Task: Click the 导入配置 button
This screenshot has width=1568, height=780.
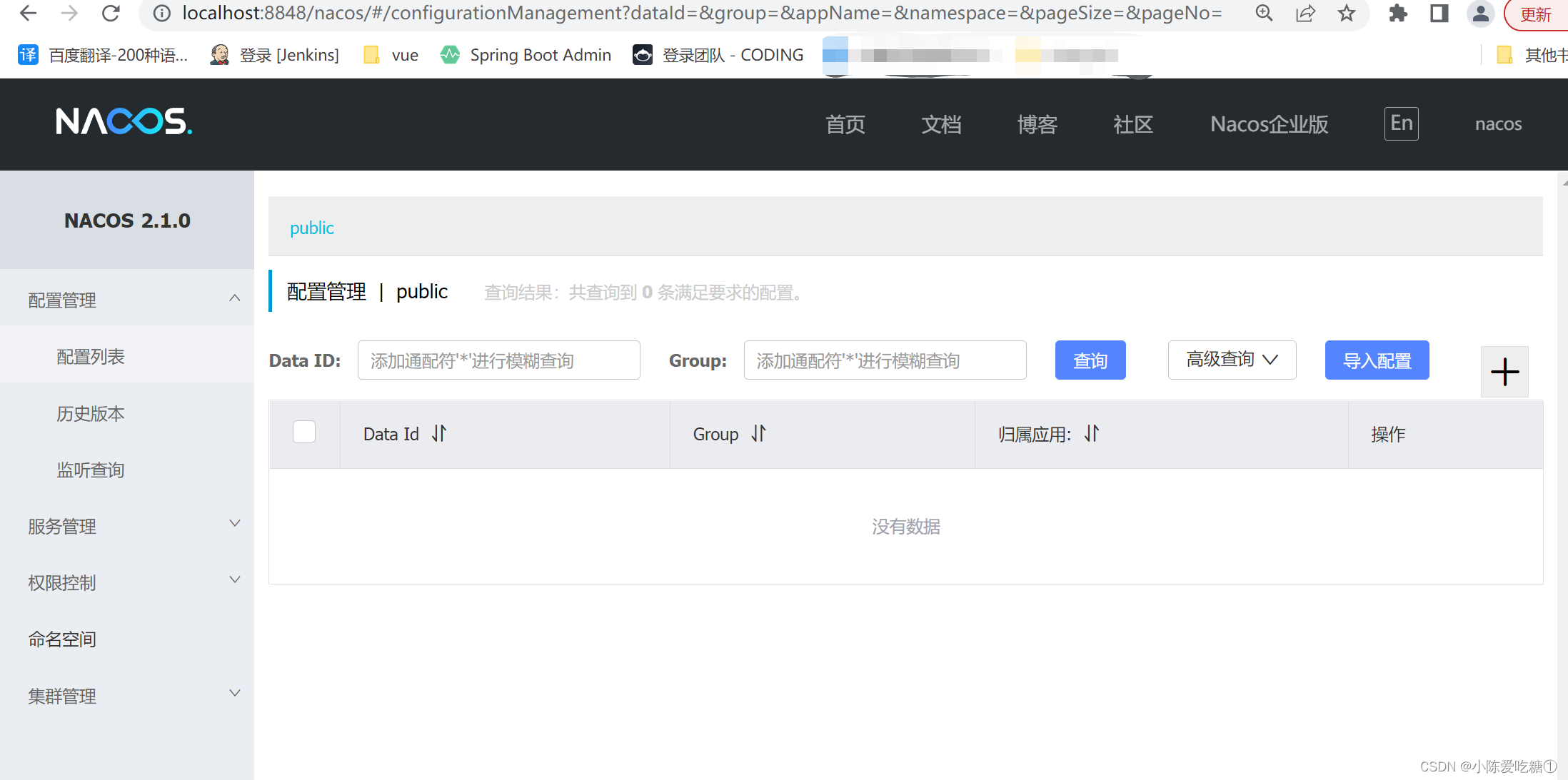Action: [x=1377, y=360]
